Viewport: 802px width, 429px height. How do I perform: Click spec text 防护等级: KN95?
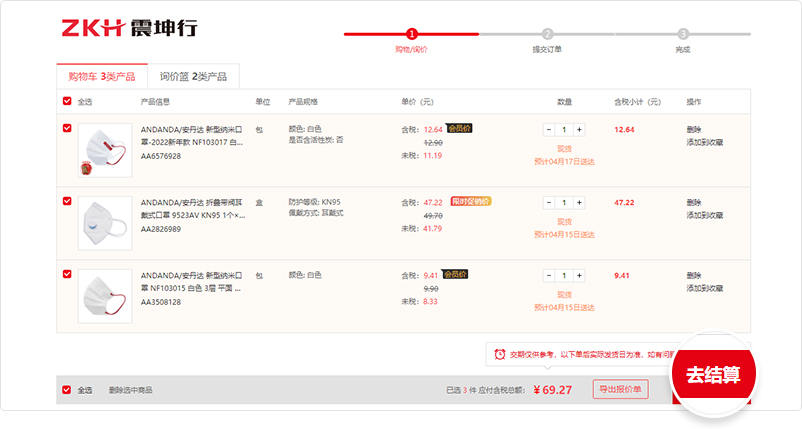click(315, 202)
